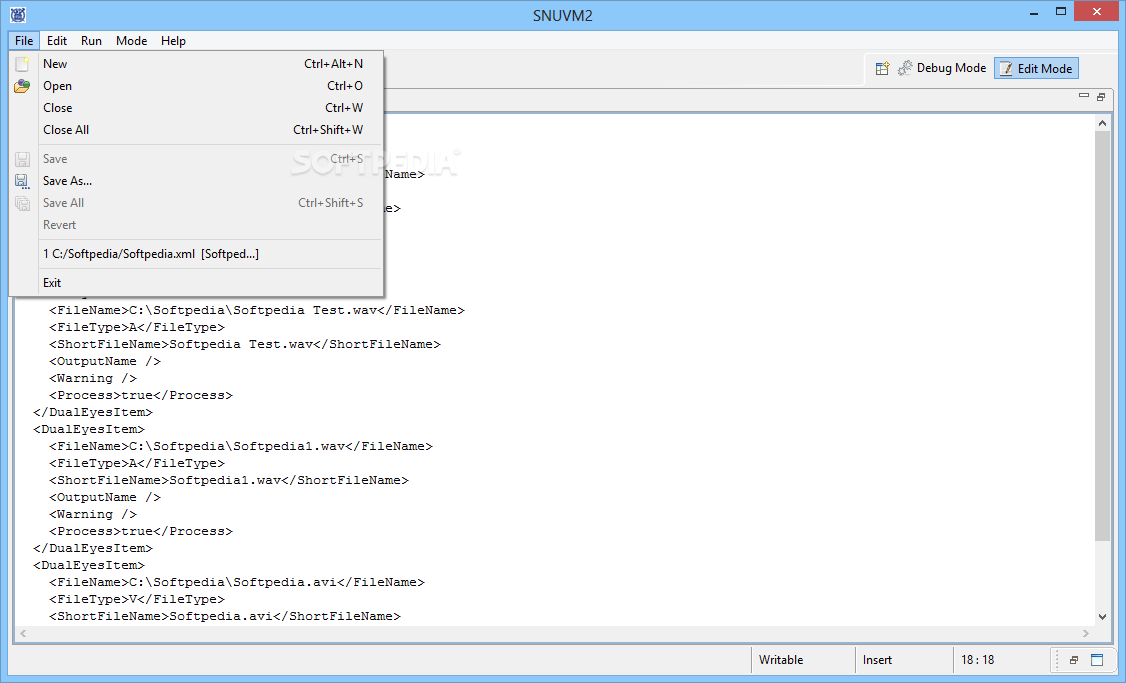This screenshot has height=683, width=1126.
Task: Click the horizontal scrollbar left arrow
Action: (24, 633)
